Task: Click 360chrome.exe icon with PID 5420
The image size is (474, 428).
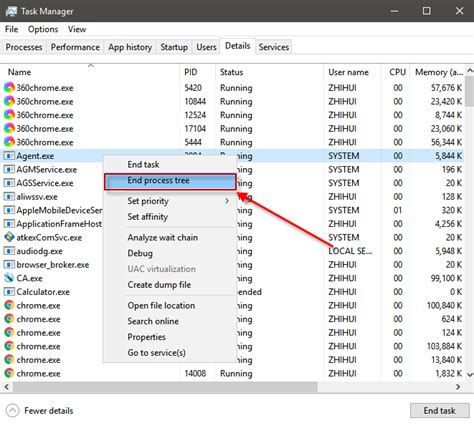Action: point(9,88)
